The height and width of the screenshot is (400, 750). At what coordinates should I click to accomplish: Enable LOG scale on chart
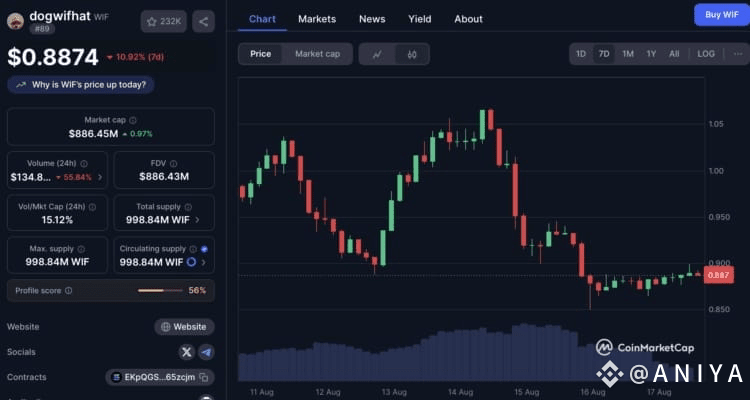[x=706, y=54]
